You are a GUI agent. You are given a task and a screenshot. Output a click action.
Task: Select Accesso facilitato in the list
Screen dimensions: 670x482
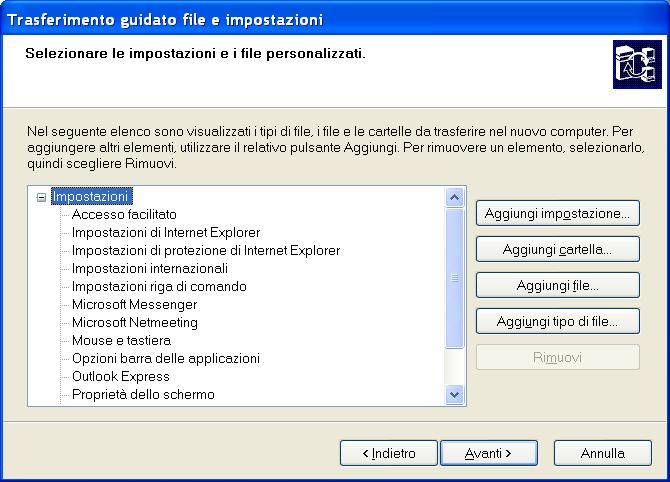point(124,215)
